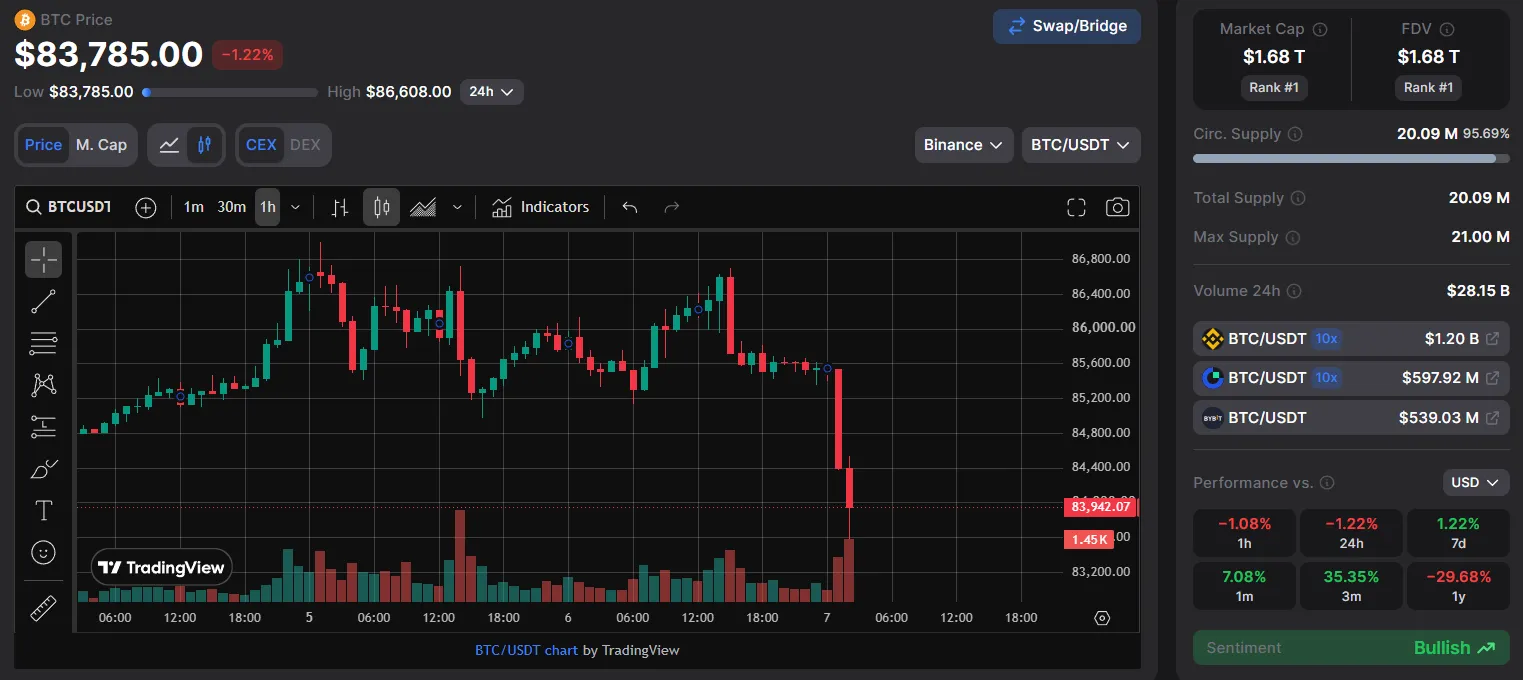Expand more chart styles chevron

457,207
